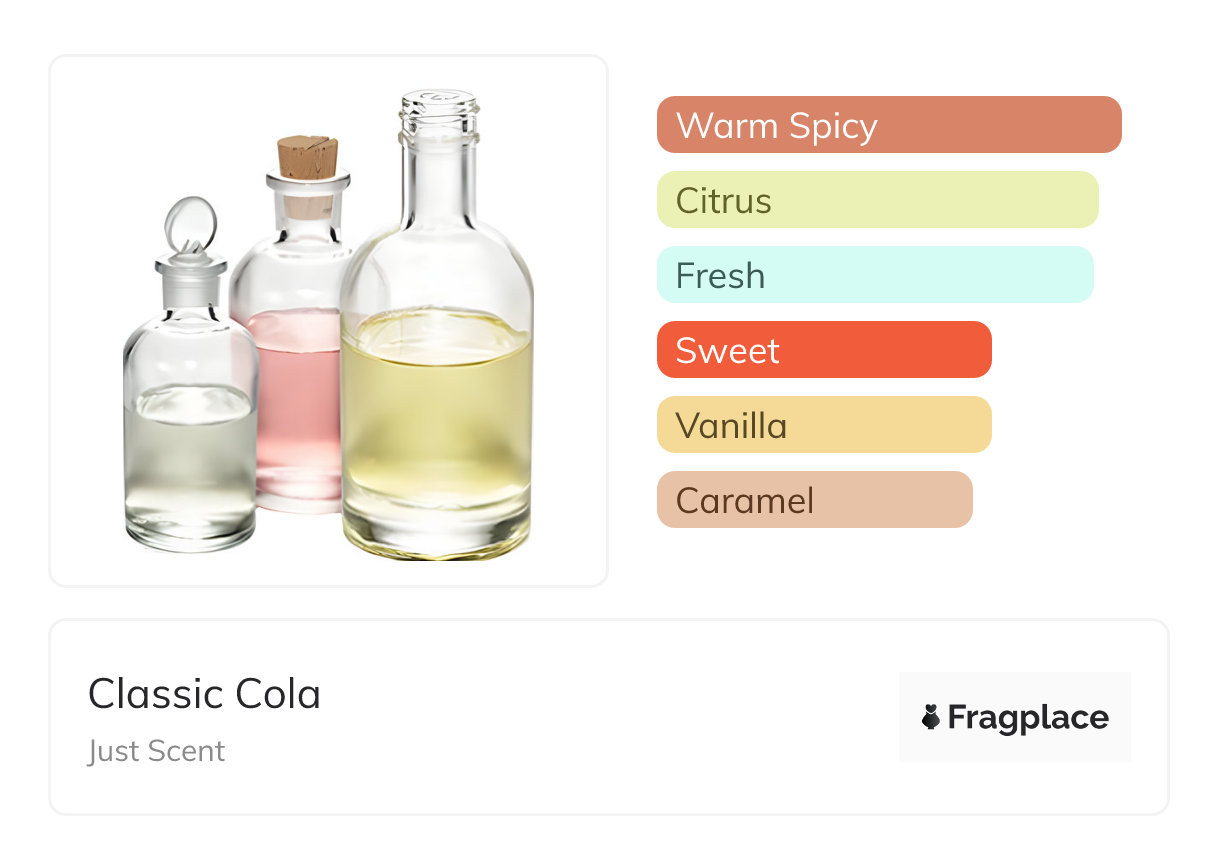Click the large yellow oil bottle
This screenshot has width=1218, height=864.
point(437,420)
